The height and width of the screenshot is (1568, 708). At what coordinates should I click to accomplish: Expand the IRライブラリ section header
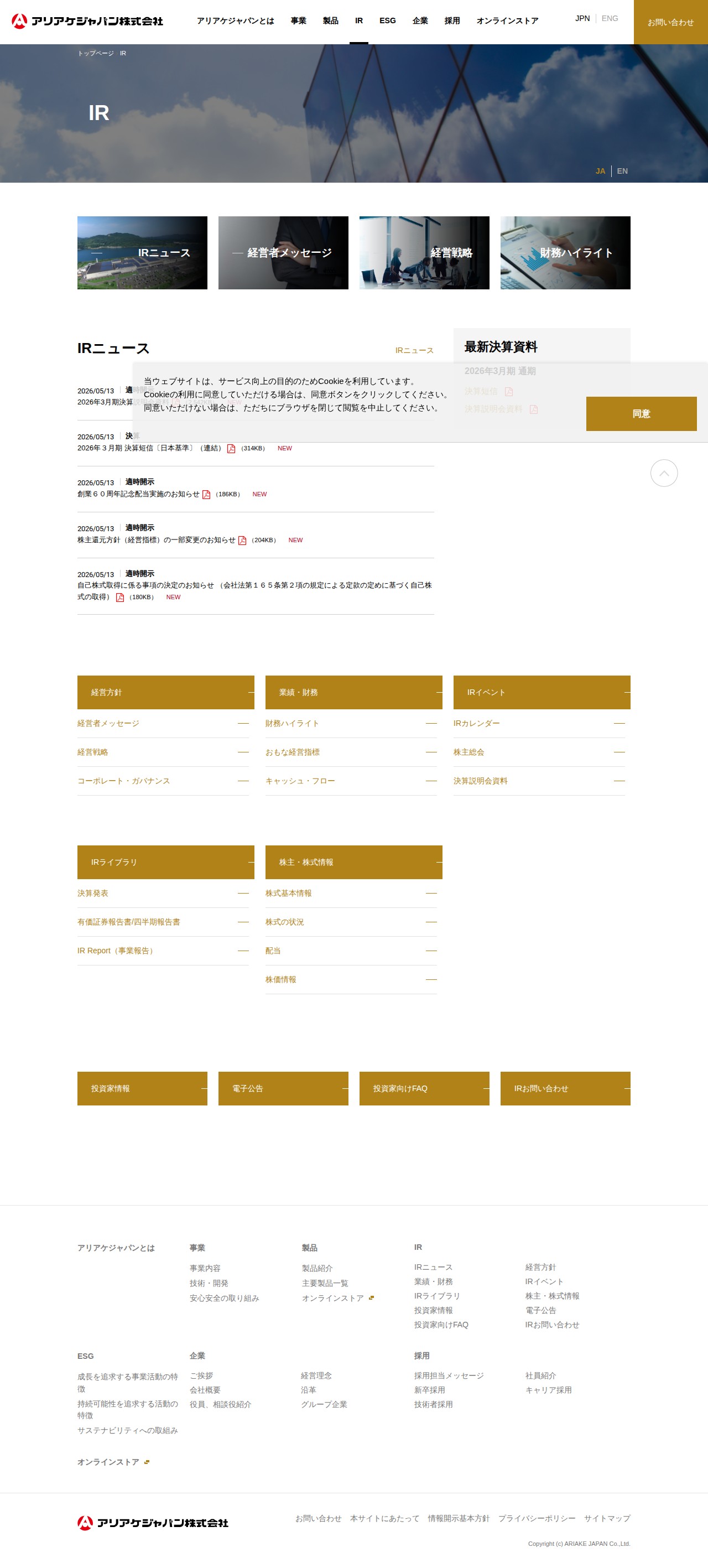[165, 862]
